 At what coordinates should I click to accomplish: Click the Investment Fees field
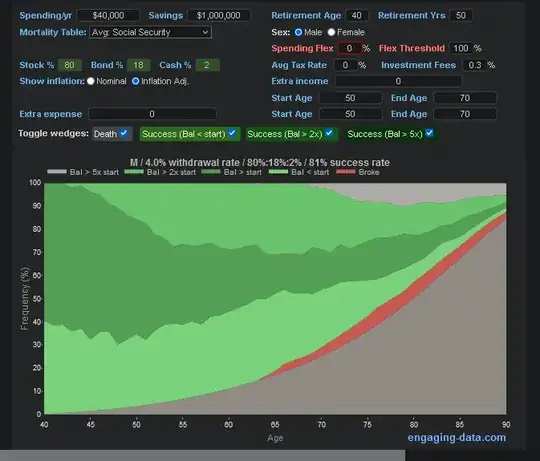pyautogui.click(x=475, y=65)
